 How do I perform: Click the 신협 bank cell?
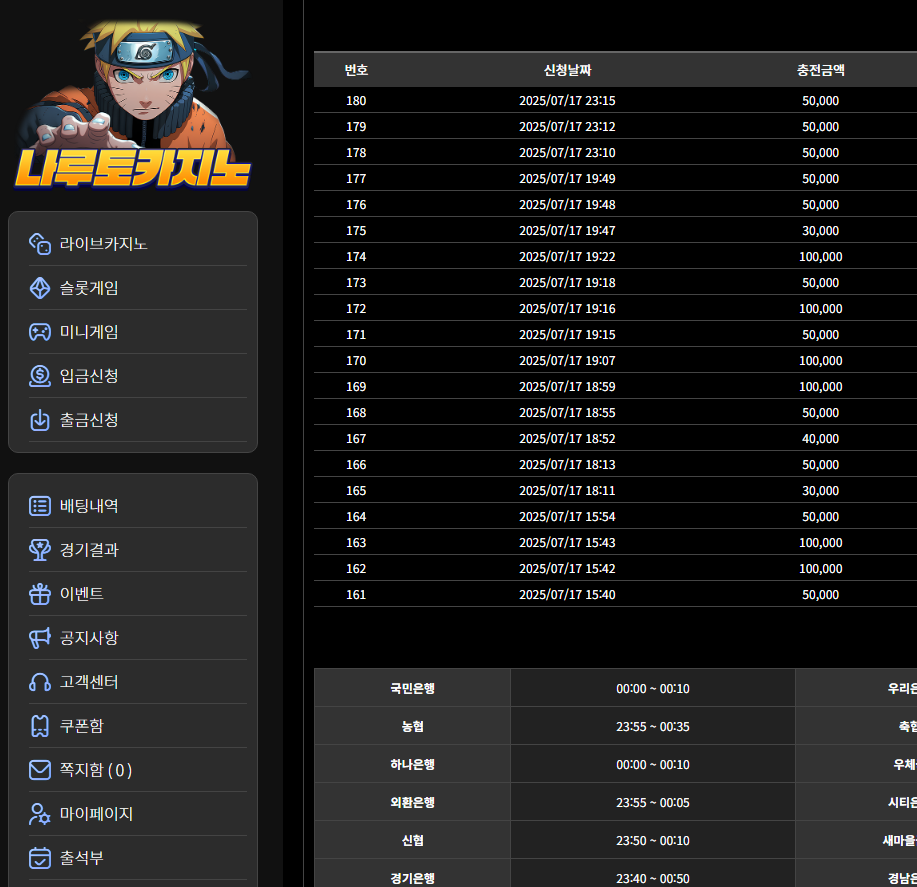tap(412, 840)
